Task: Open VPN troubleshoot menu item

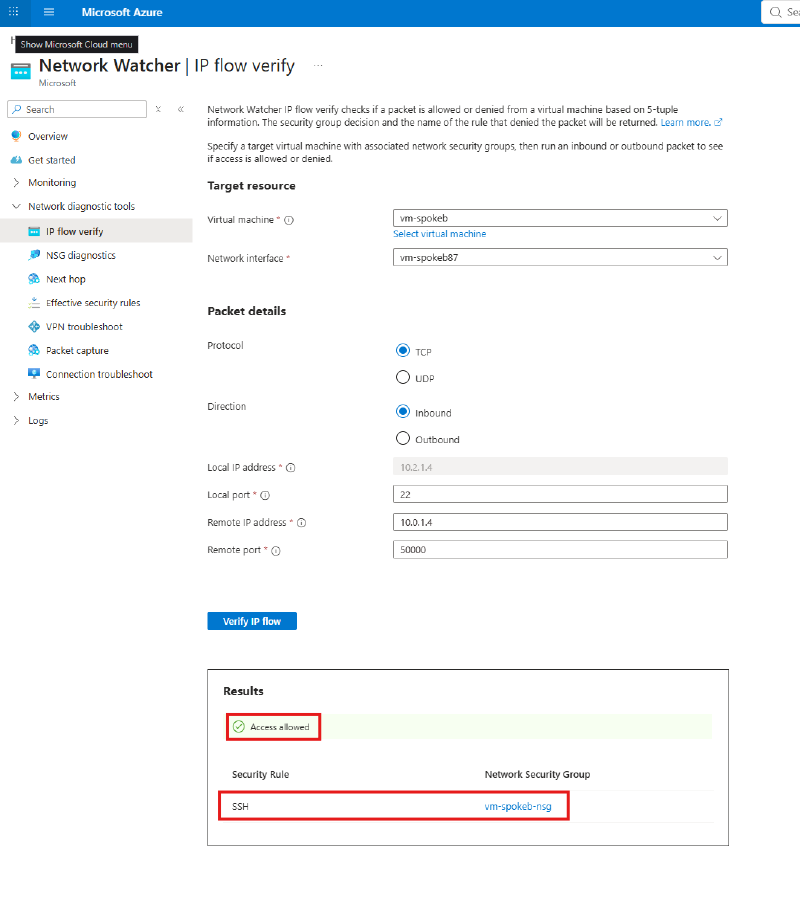Action: [x=85, y=326]
